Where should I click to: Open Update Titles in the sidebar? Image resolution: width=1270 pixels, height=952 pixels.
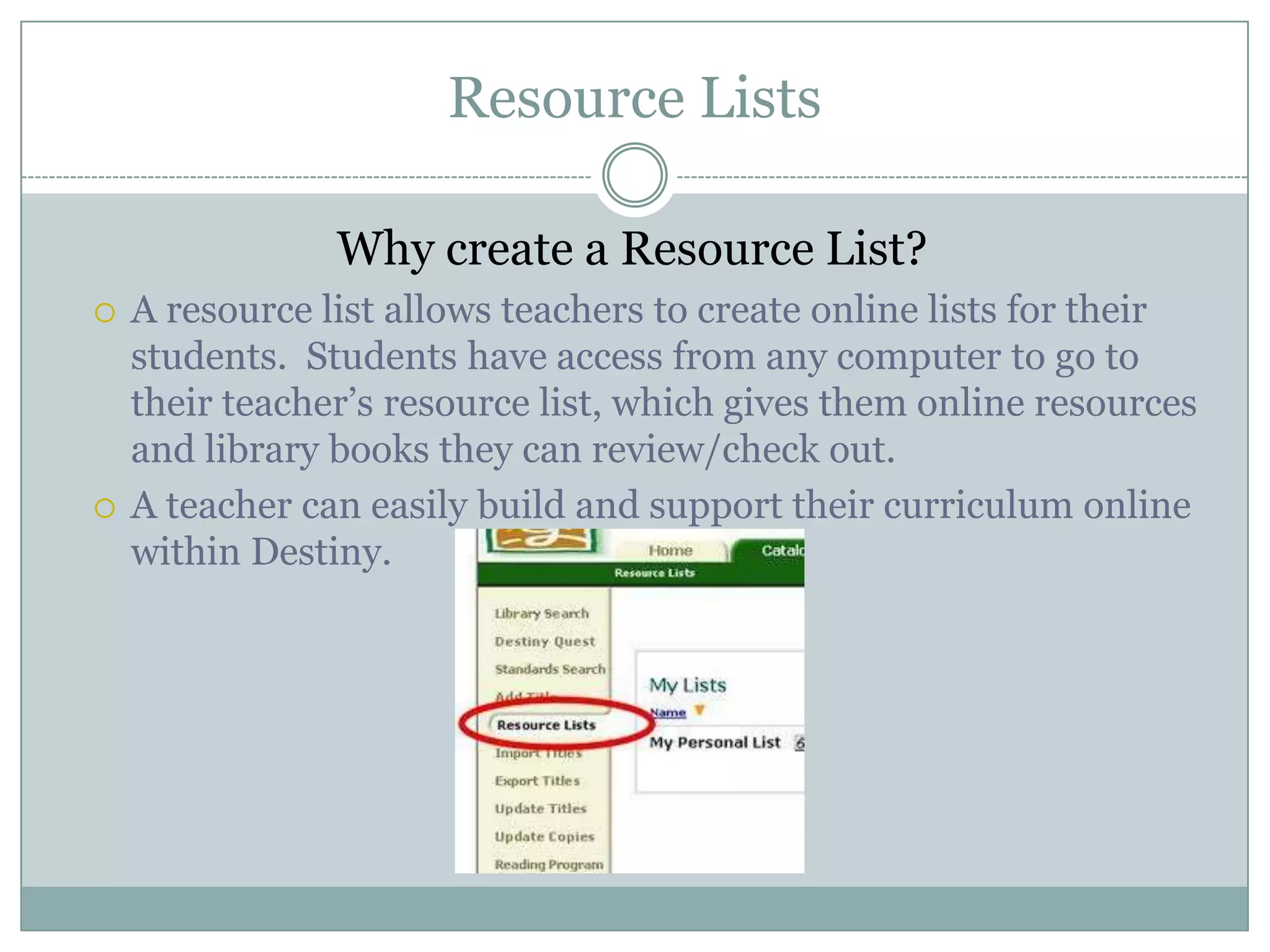pos(540,809)
